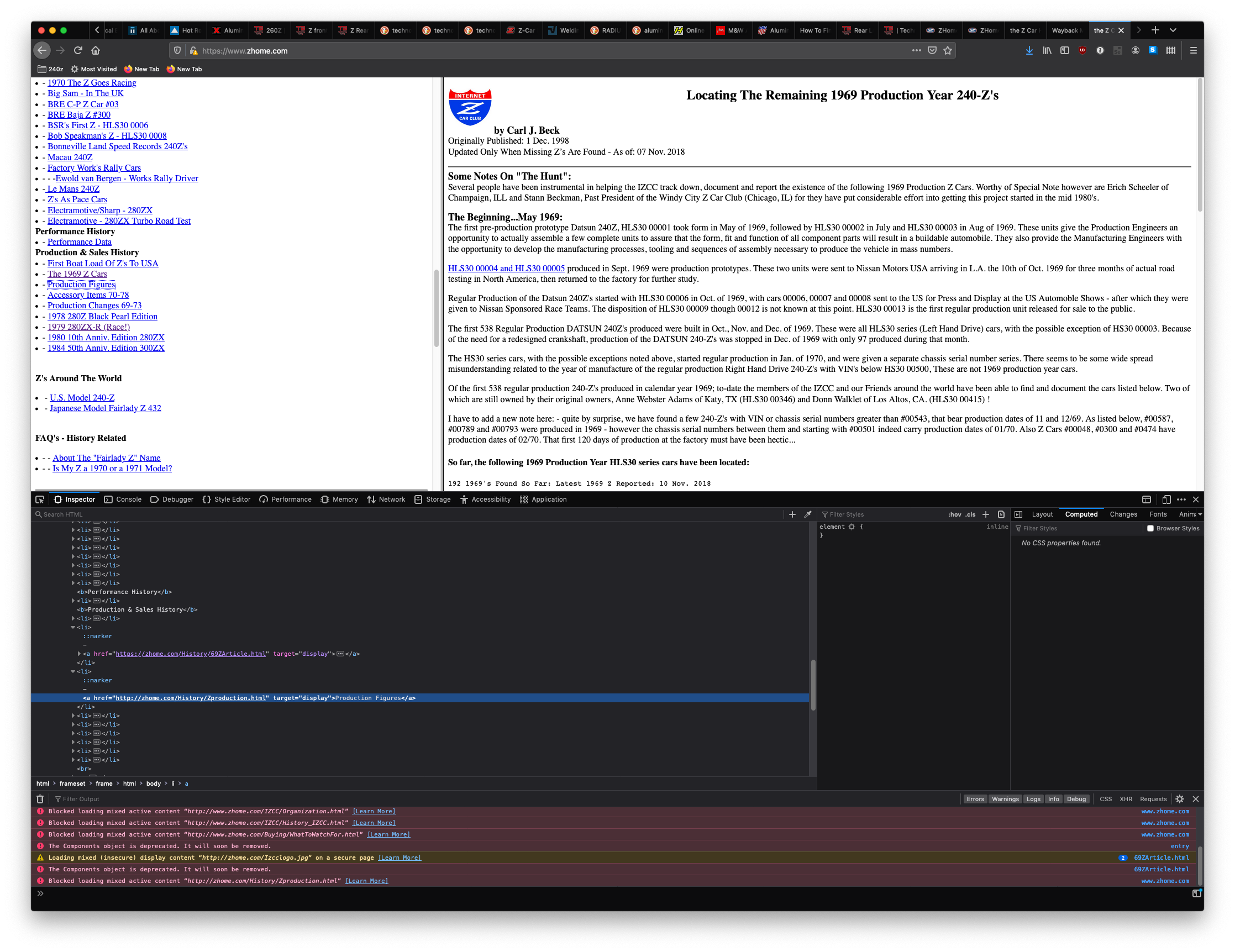The height and width of the screenshot is (952, 1235).
Task: Switch console to multi-line editor mode
Action: pos(1196,893)
